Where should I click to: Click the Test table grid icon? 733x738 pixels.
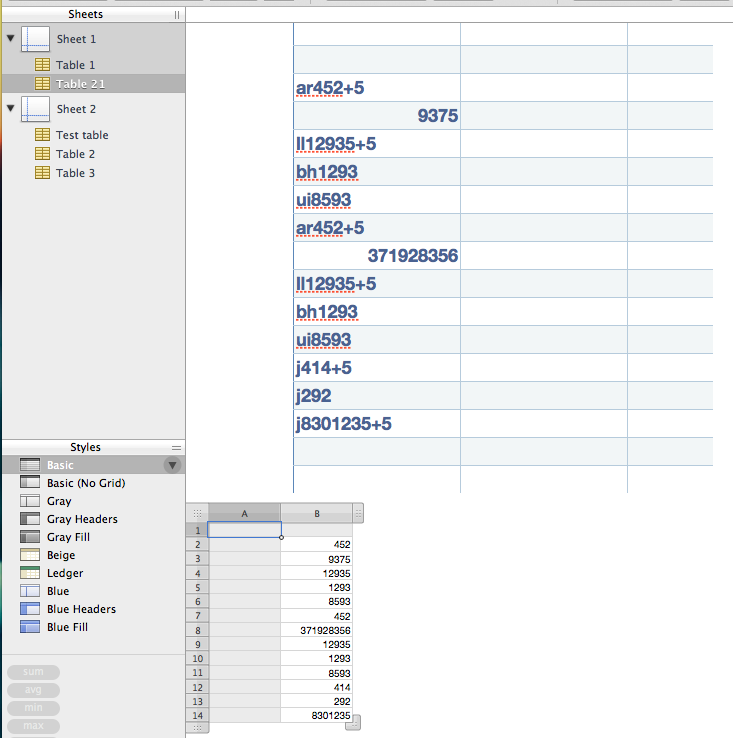tap(42, 135)
